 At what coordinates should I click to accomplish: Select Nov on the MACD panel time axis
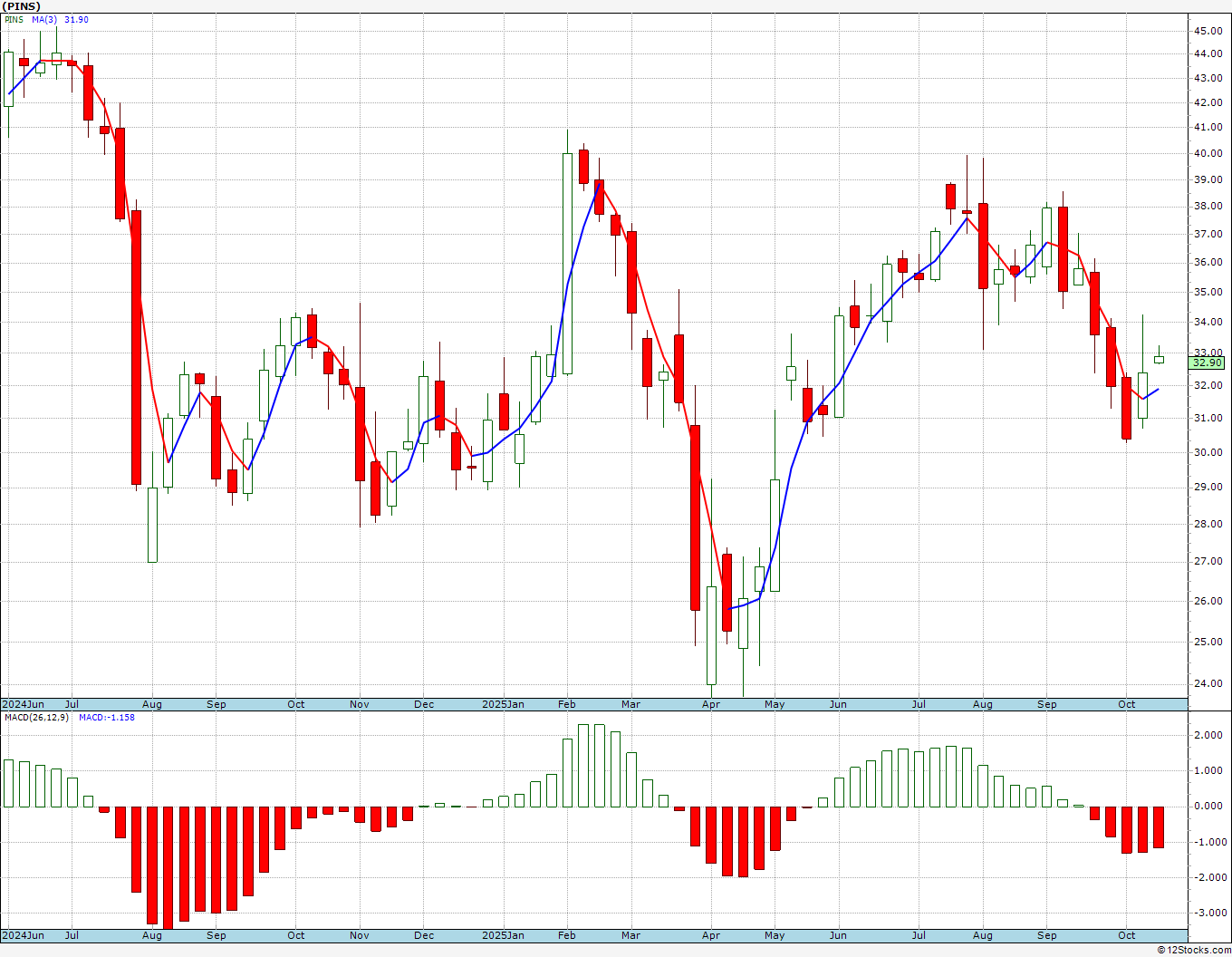pyautogui.click(x=360, y=935)
